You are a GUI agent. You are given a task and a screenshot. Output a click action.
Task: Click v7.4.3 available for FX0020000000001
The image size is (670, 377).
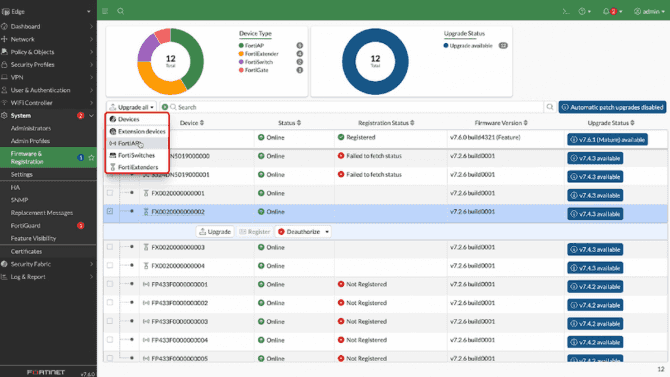(x=595, y=195)
